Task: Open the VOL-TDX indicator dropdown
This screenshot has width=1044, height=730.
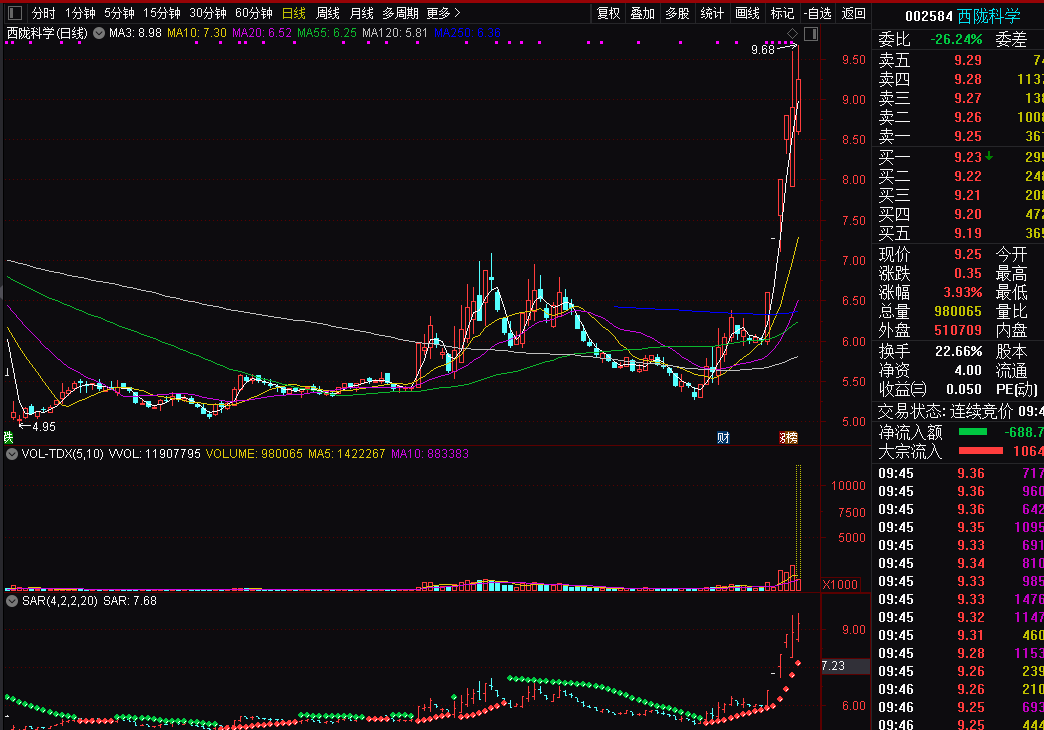Action: [10, 454]
